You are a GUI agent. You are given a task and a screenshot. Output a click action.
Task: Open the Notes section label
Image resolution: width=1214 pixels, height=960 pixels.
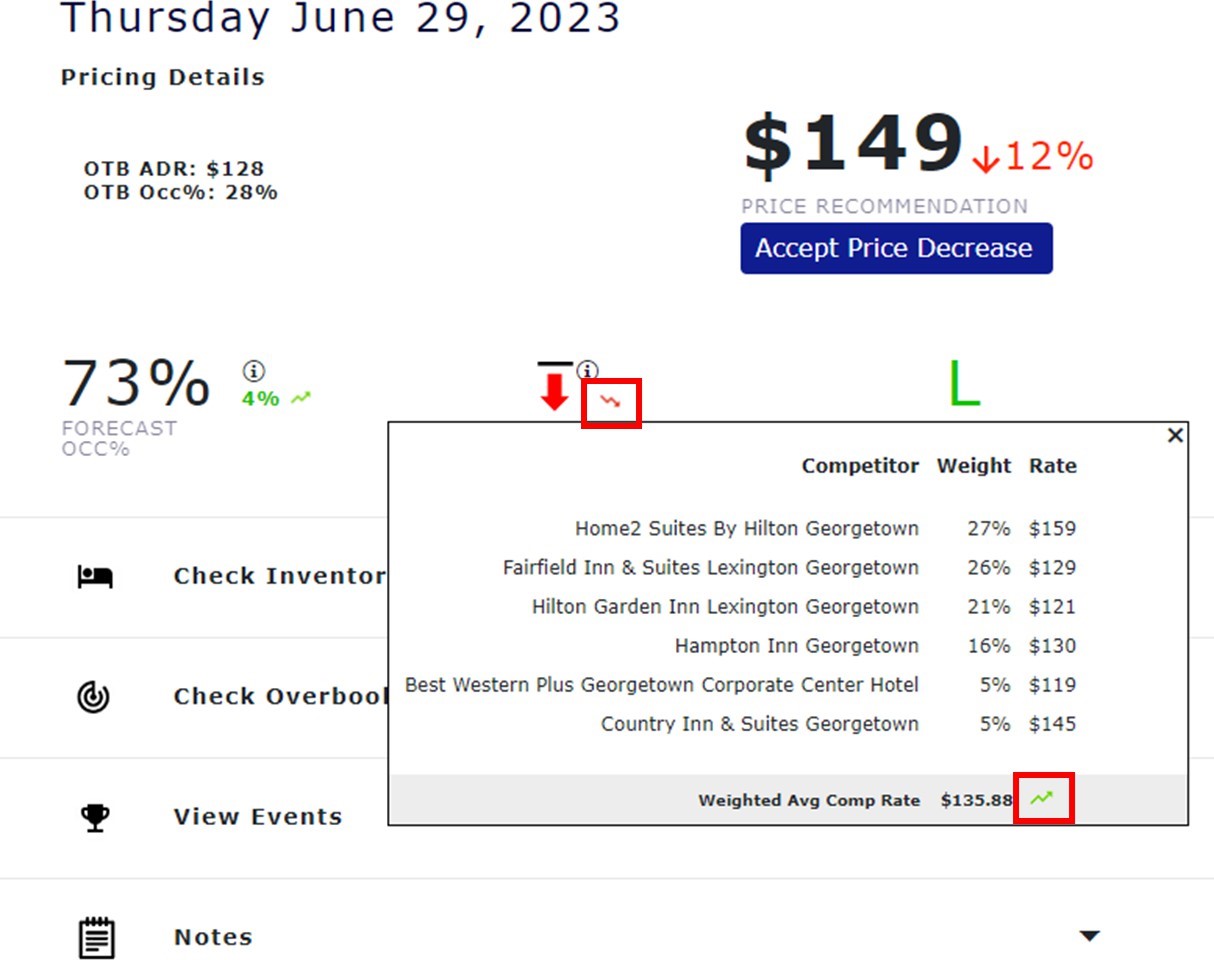pos(213,937)
